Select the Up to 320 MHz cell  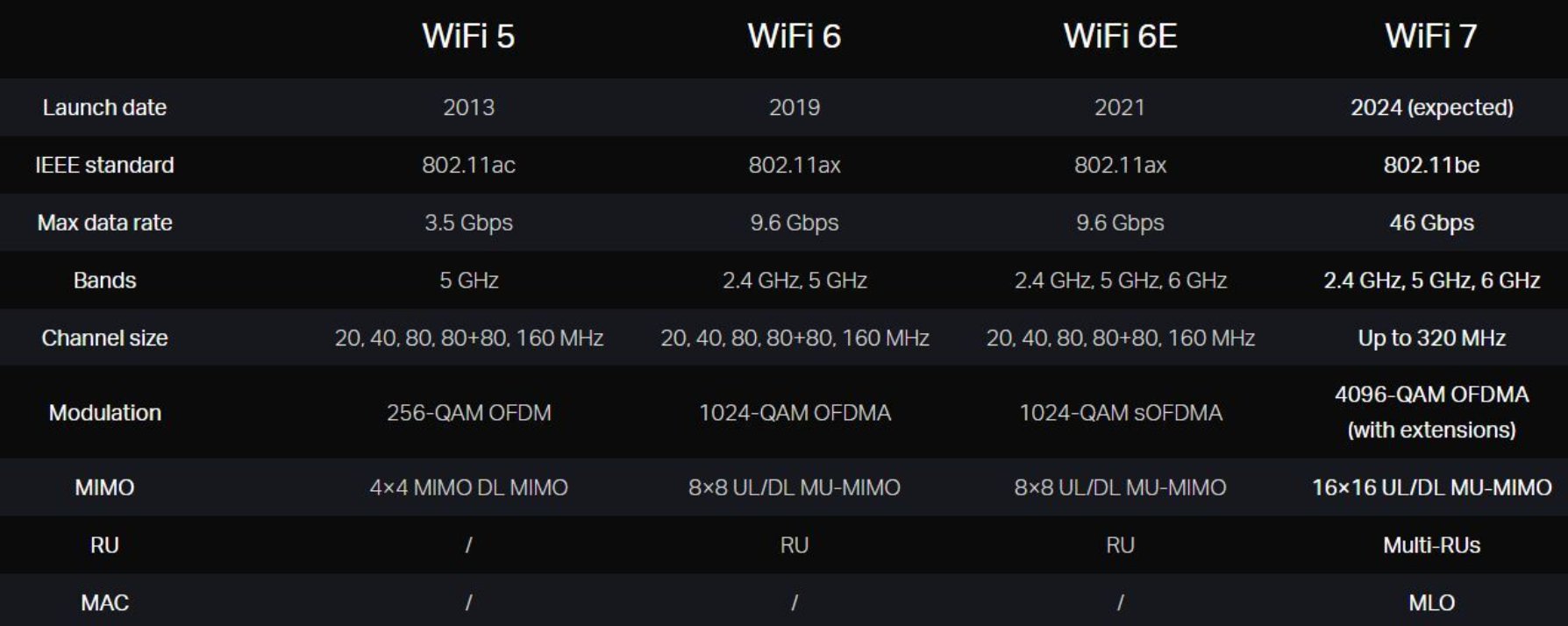pos(1431,338)
